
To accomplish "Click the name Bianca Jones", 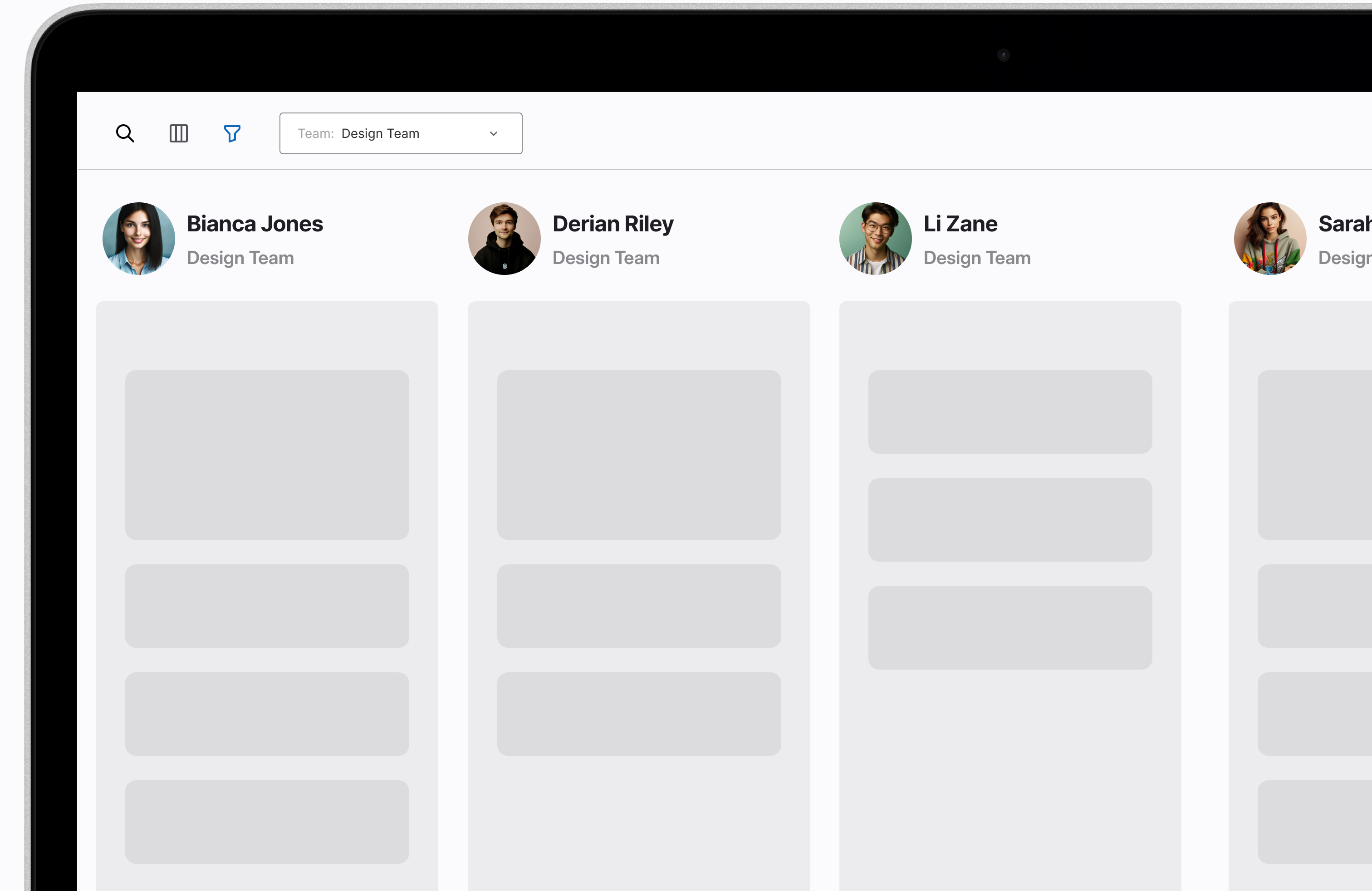I will pos(255,224).
